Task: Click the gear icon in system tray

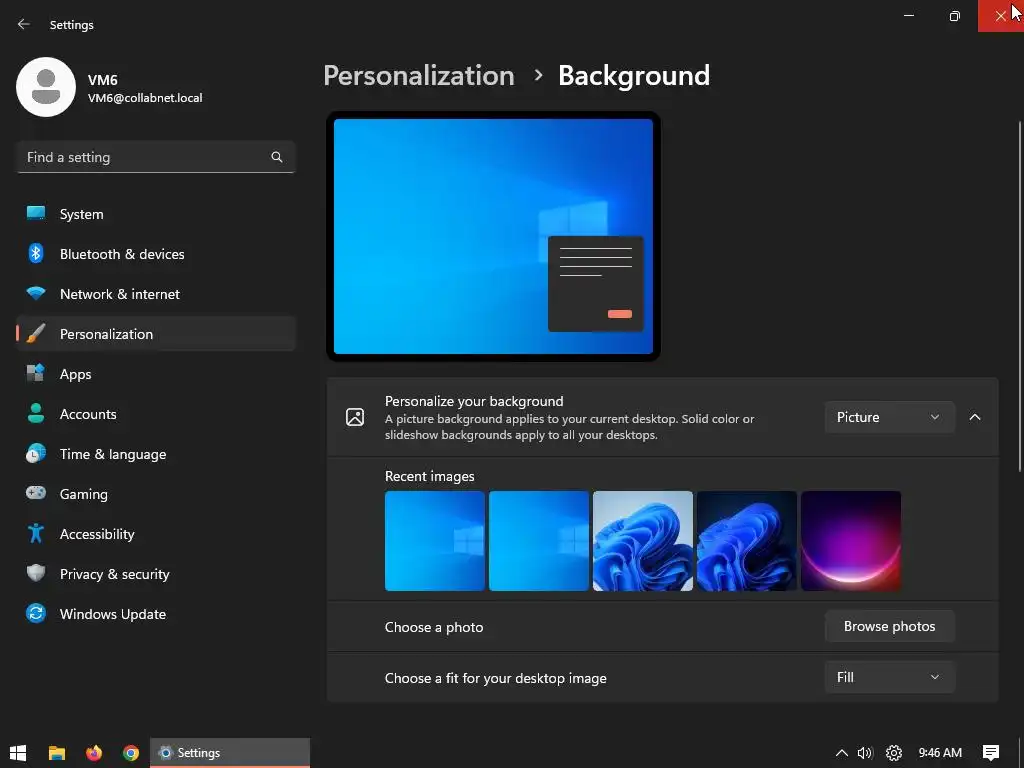Action: click(x=894, y=753)
